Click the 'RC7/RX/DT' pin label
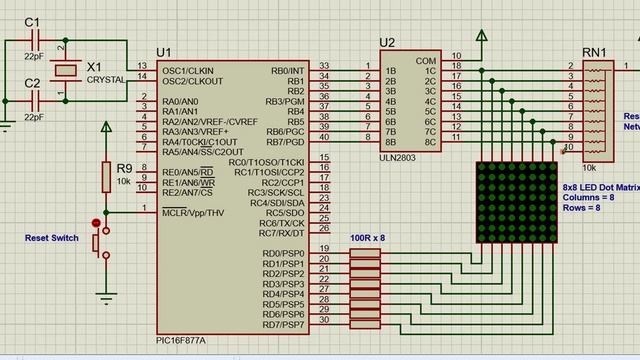The image size is (640, 360). click(x=282, y=233)
